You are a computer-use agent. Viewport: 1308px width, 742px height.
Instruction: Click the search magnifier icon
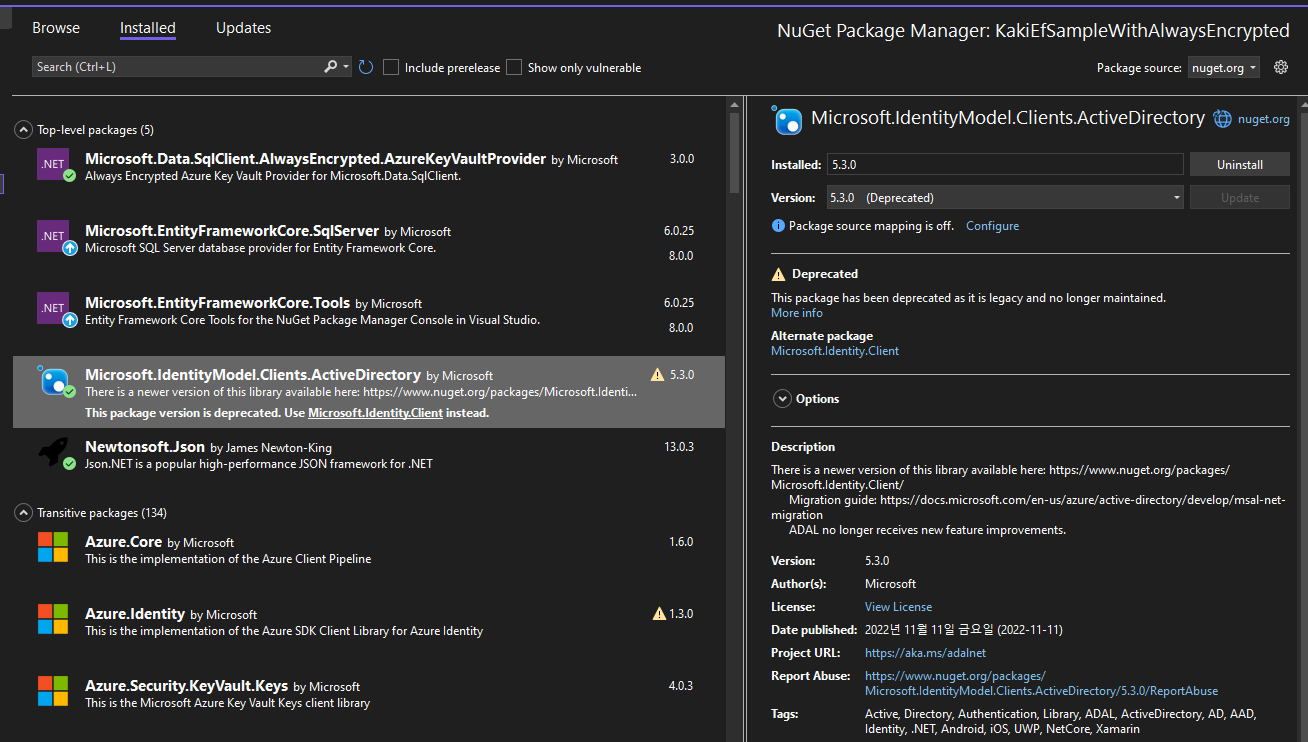click(x=331, y=67)
